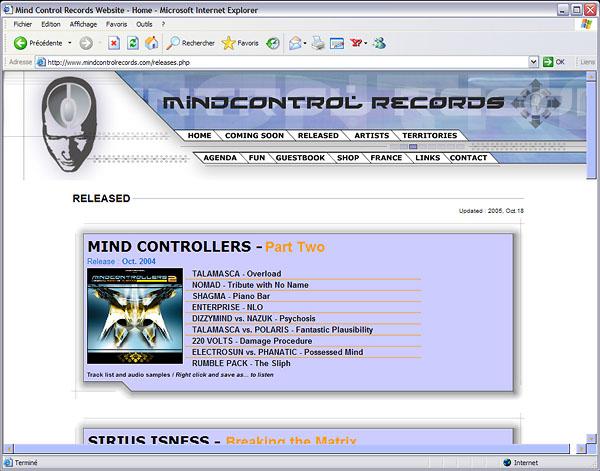The height and width of the screenshot is (471, 600).
Task: Click vertical scrollbar up arrow
Action: pos(591,75)
